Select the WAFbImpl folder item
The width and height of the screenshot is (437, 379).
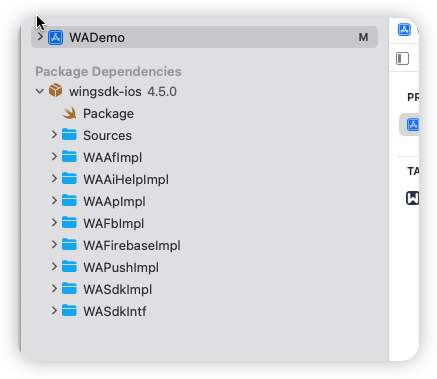coord(113,224)
